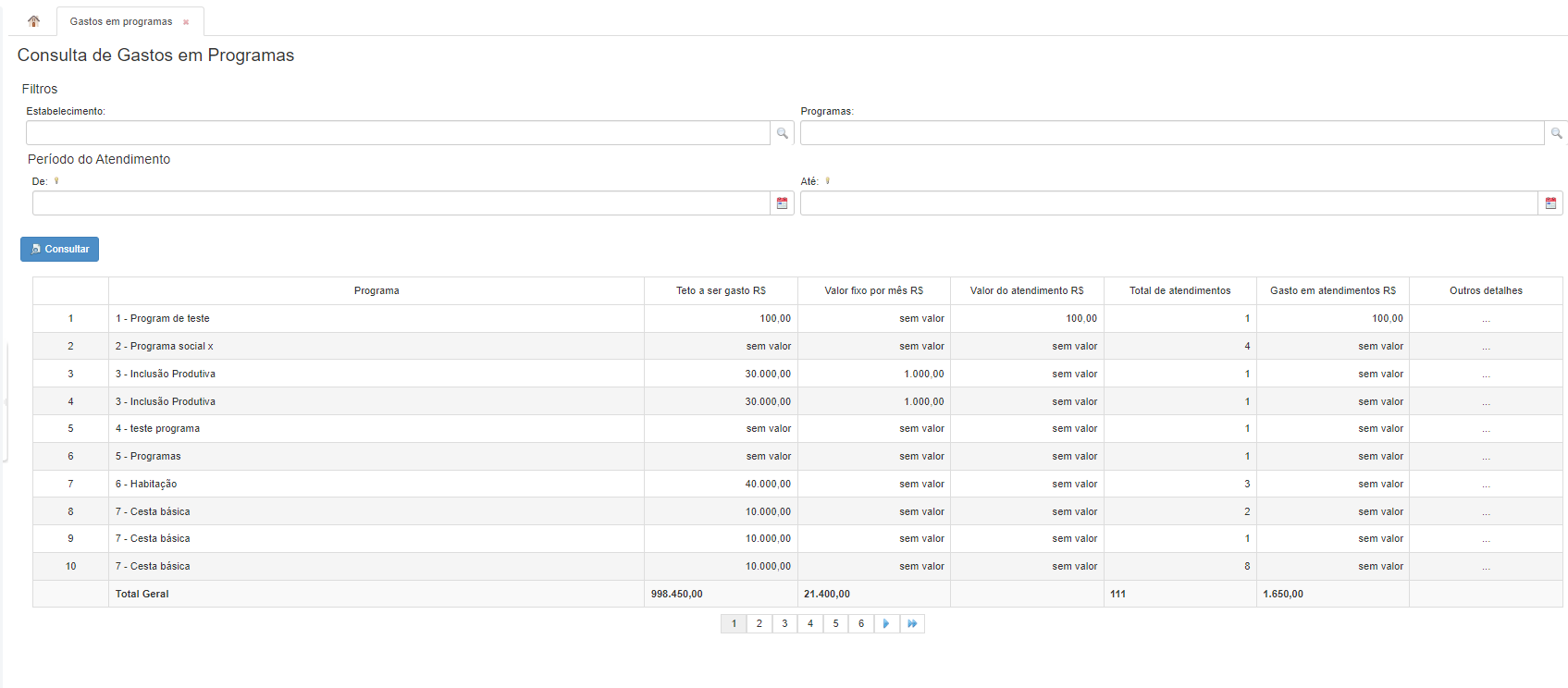Image resolution: width=1568 pixels, height=688 pixels.
Task: Go to page 5 of results
Action: 835,623
